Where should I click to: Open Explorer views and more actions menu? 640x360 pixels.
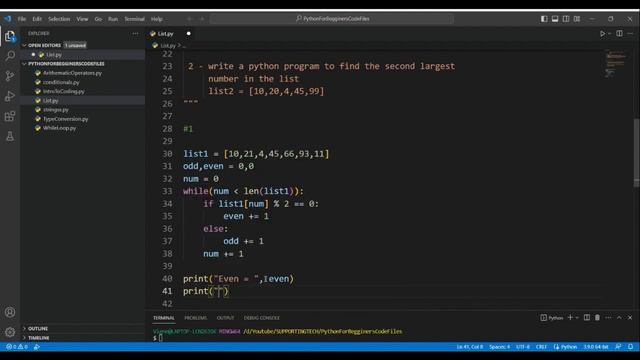[136, 33]
